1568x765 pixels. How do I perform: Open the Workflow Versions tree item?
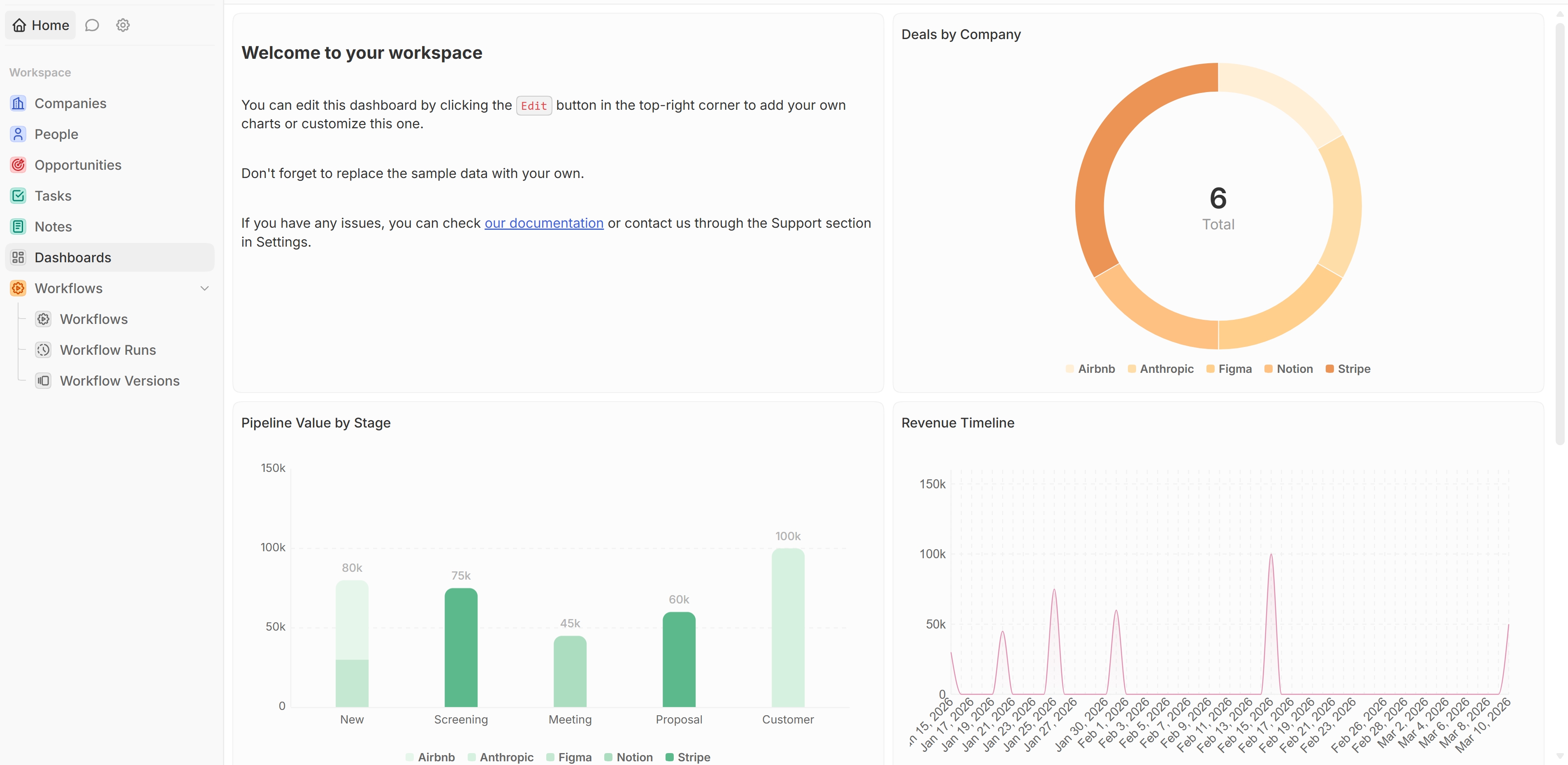coord(122,381)
